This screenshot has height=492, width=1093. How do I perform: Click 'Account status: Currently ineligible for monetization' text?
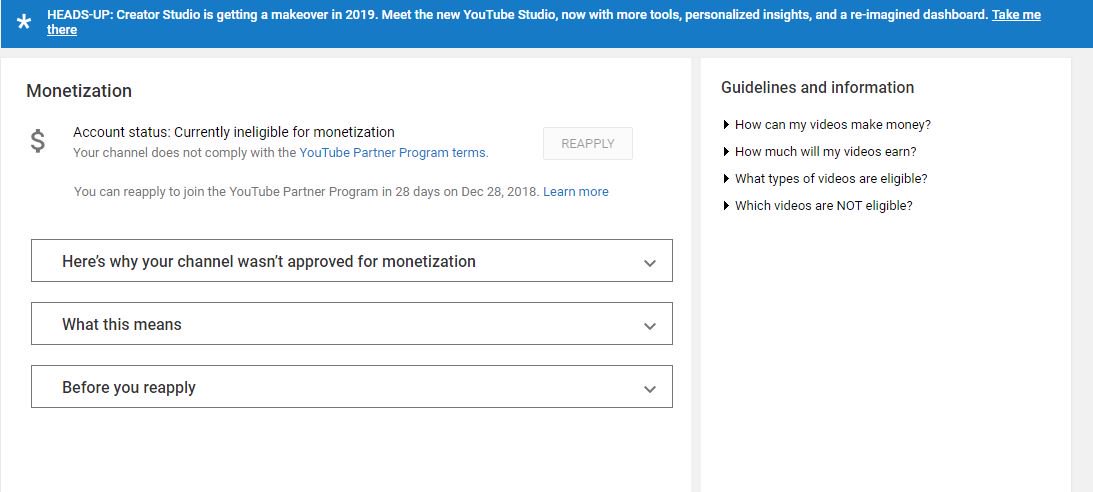pyautogui.click(x=234, y=132)
